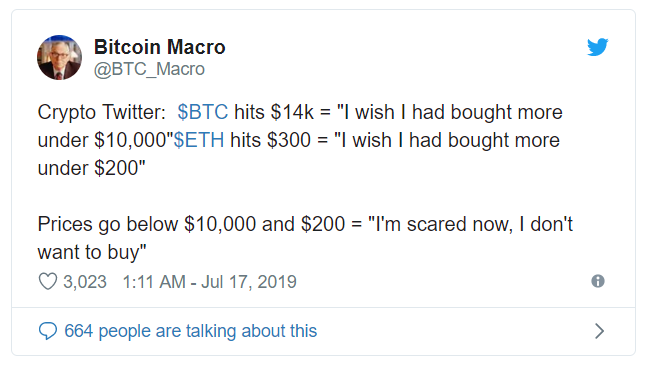646x366 pixels.
Task: Click the paragraph beginning Prices go below
Action: (305, 238)
